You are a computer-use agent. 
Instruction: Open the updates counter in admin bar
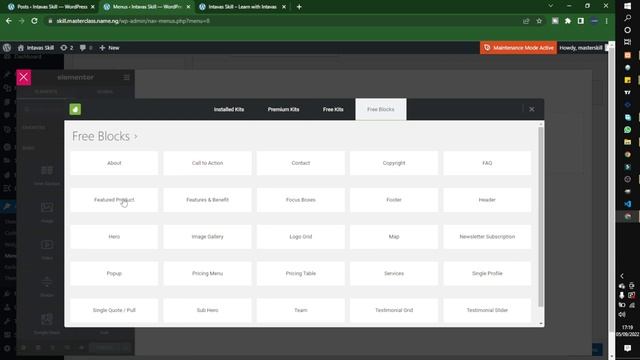pos(67,48)
